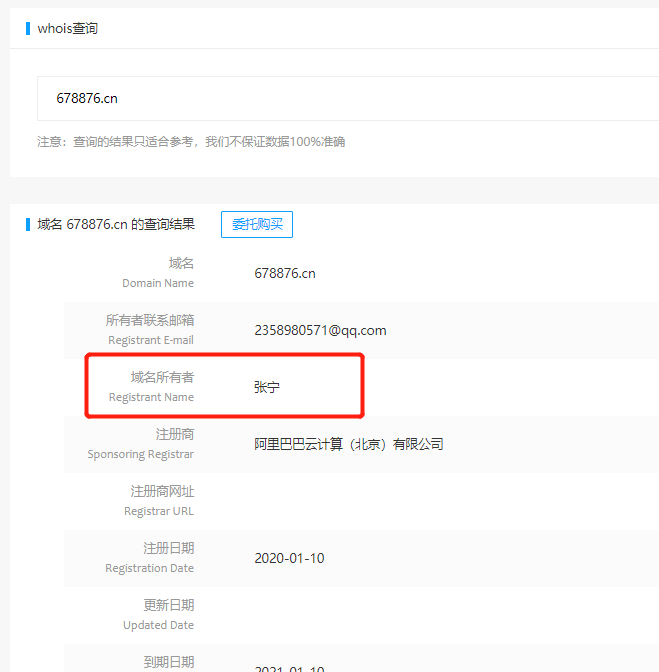The image size is (659, 672).
Task: Click the registrant name 张宁
Action: (267, 387)
